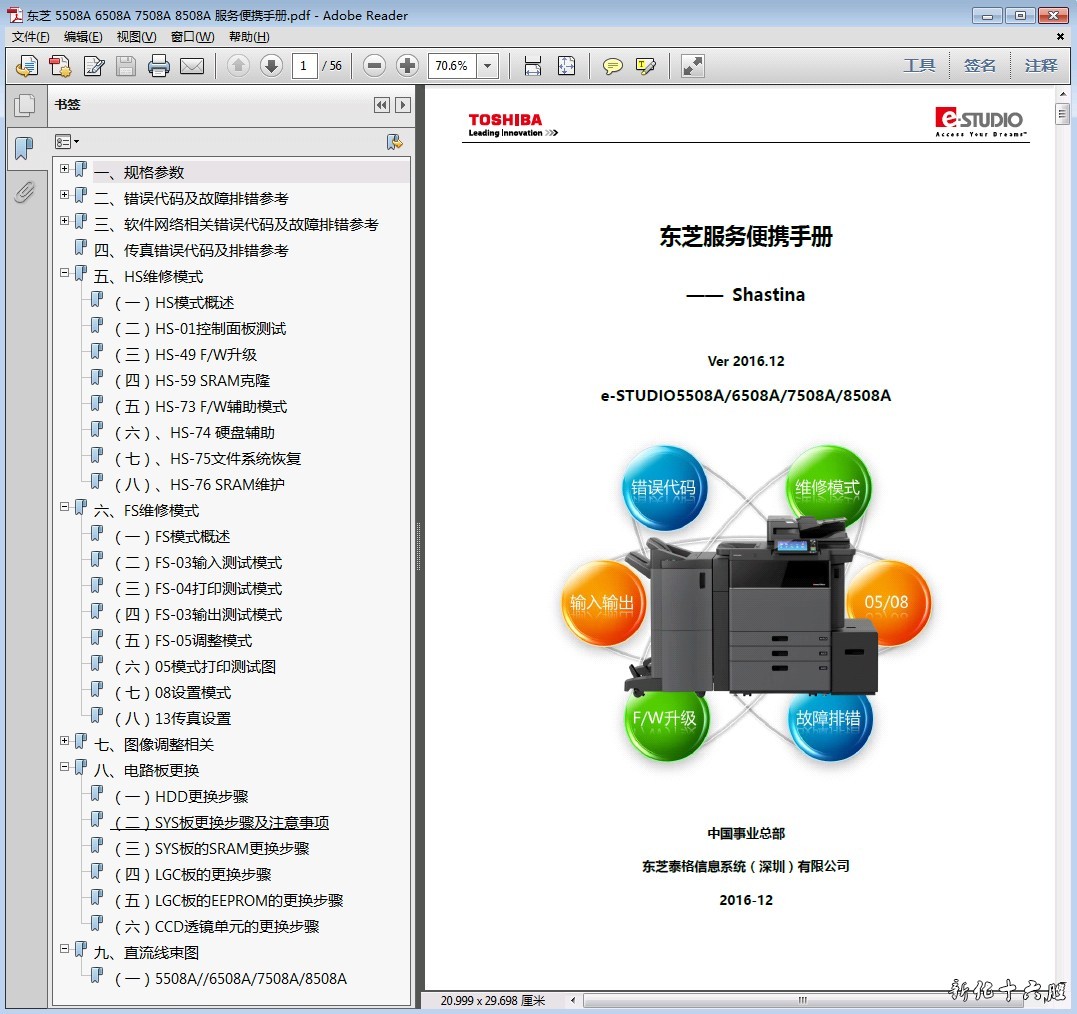Click the Print icon in toolbar
This screenshot has height=1014, width=1077.
tap(158, 66)
